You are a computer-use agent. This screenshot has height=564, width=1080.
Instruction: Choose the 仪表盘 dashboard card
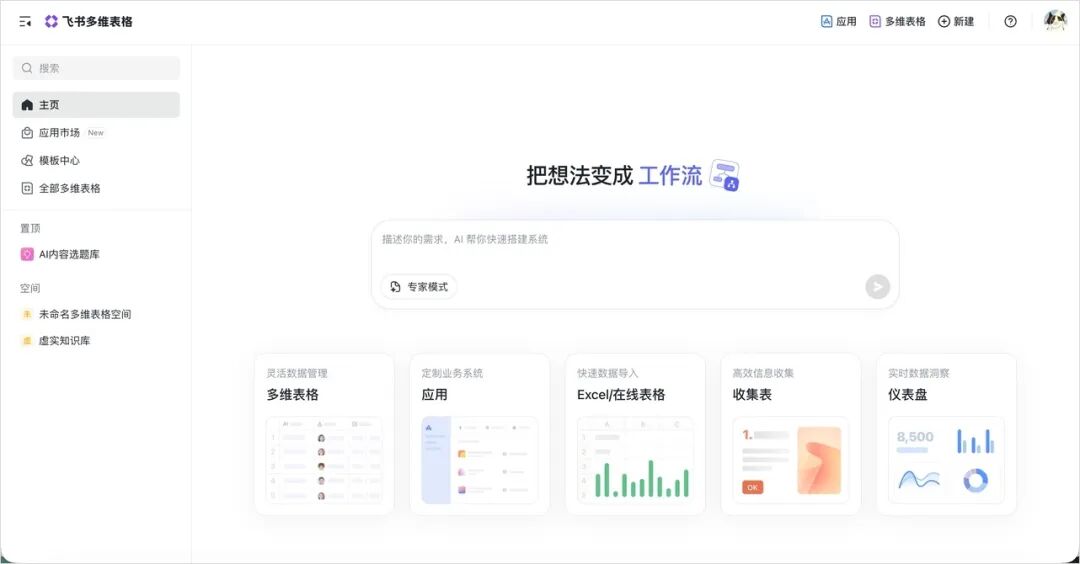(x=946, y=434)
